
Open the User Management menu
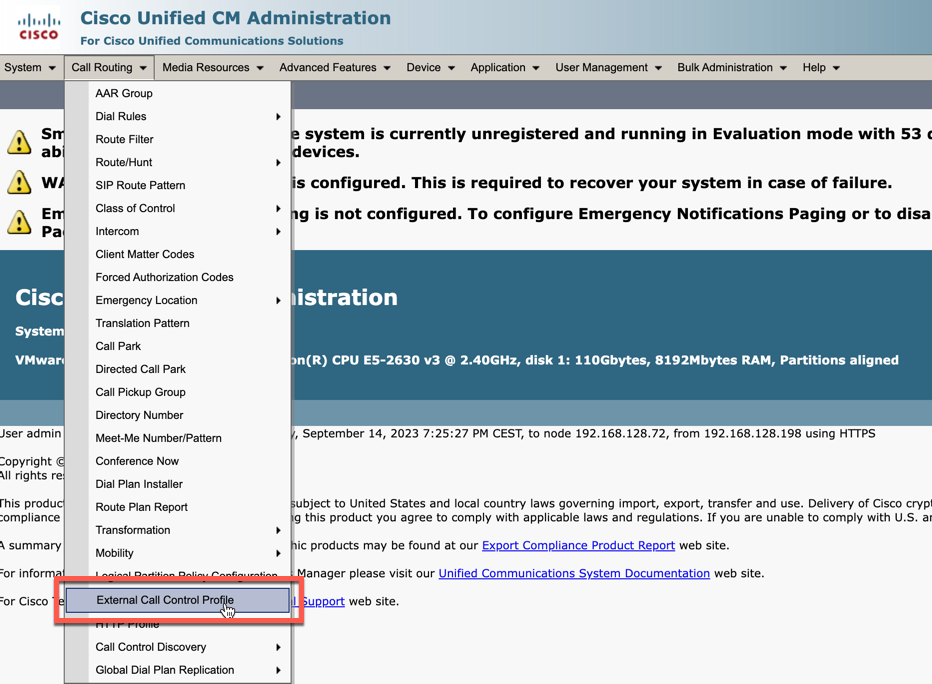tap(608, 68)
